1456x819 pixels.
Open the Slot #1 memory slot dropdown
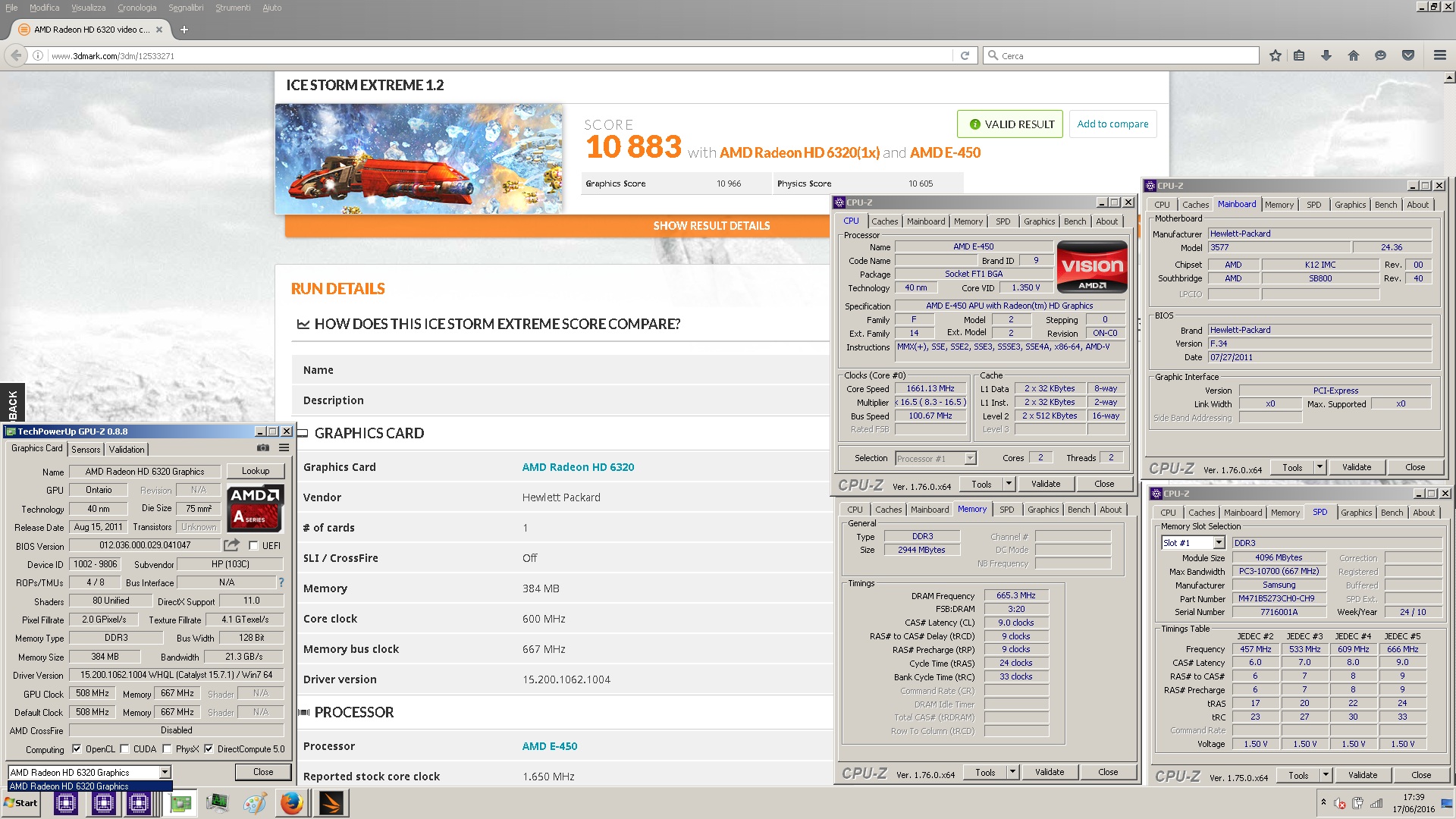(x=1219, y=543)
